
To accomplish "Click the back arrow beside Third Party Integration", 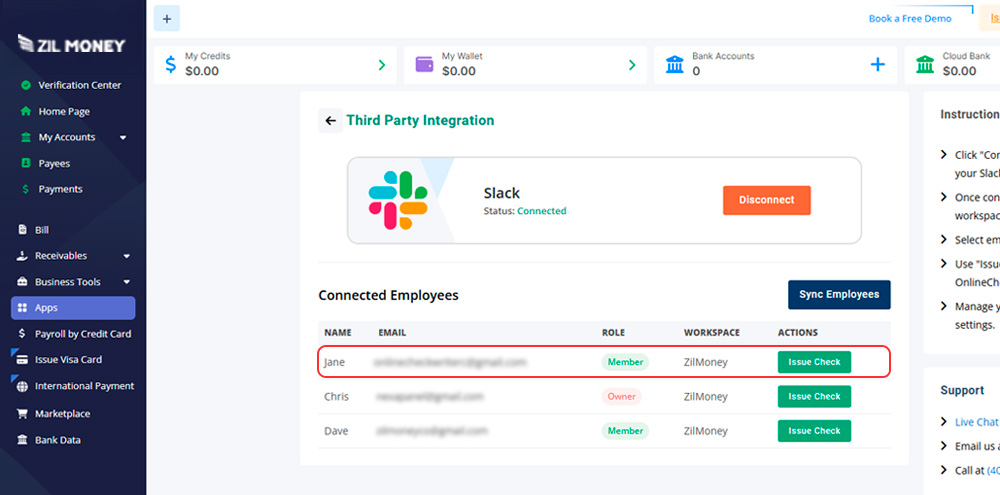I will 330,121.
